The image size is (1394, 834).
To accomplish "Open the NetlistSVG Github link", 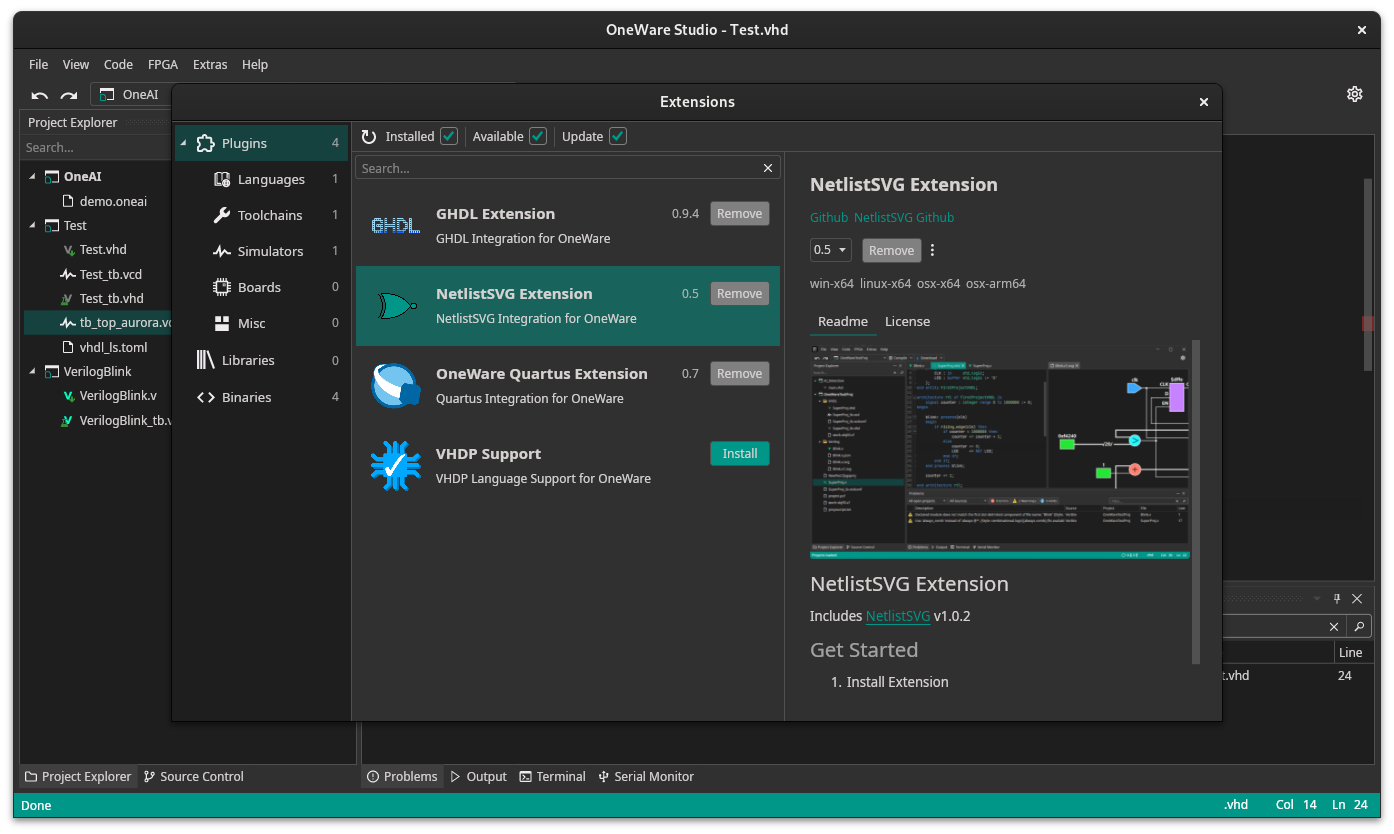I will [903, 217].
